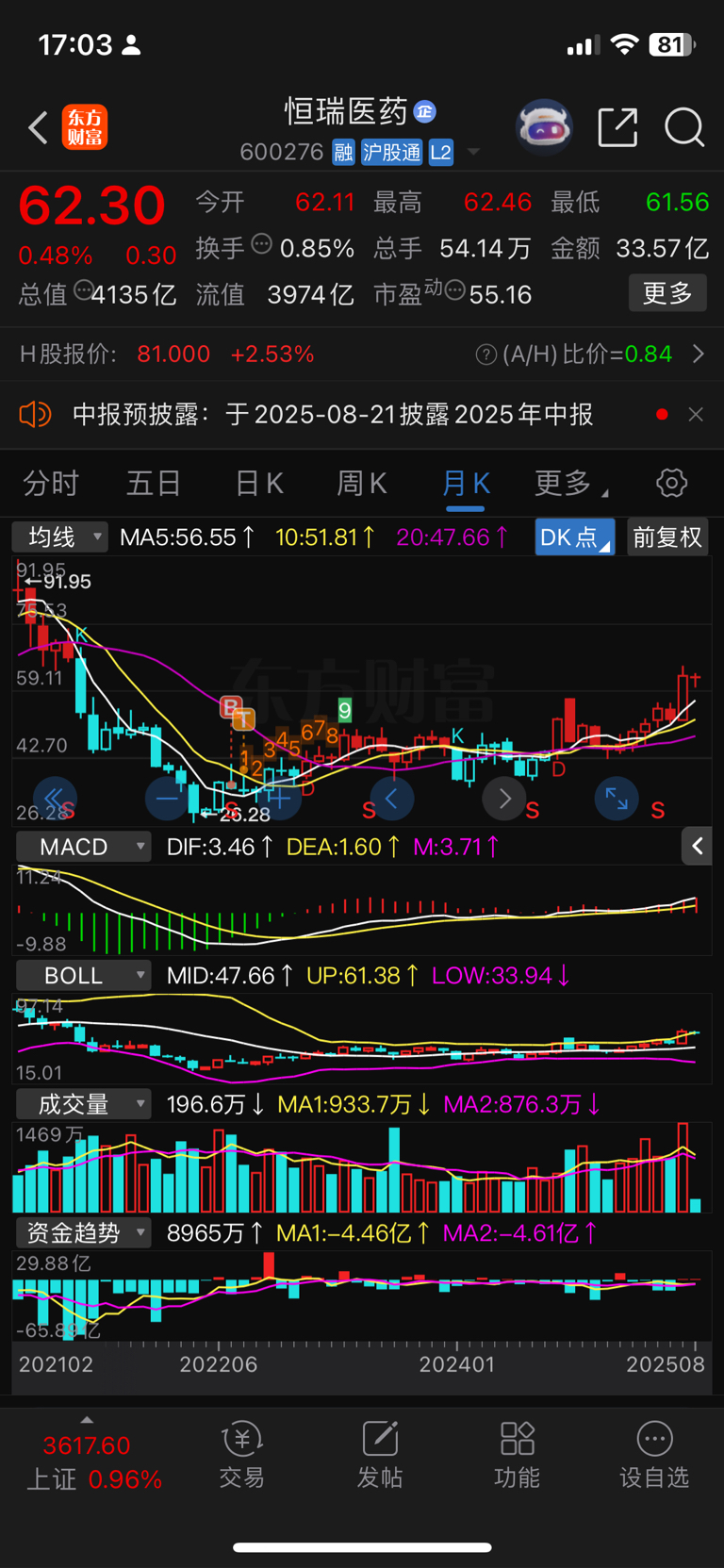Screen dimensions: 724x1568
Task: Switch to the 分时 tab
Action: tap(51, 484)
